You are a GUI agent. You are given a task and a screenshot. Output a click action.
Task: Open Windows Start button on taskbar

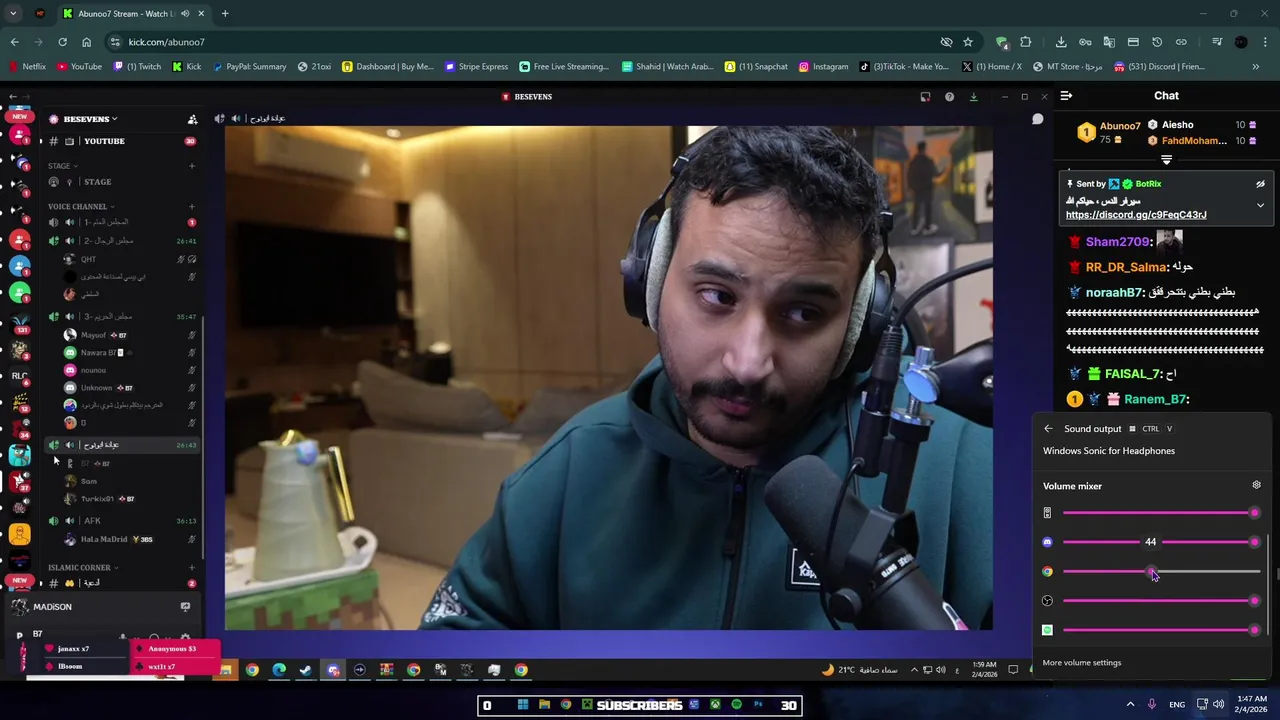point(522,705)
